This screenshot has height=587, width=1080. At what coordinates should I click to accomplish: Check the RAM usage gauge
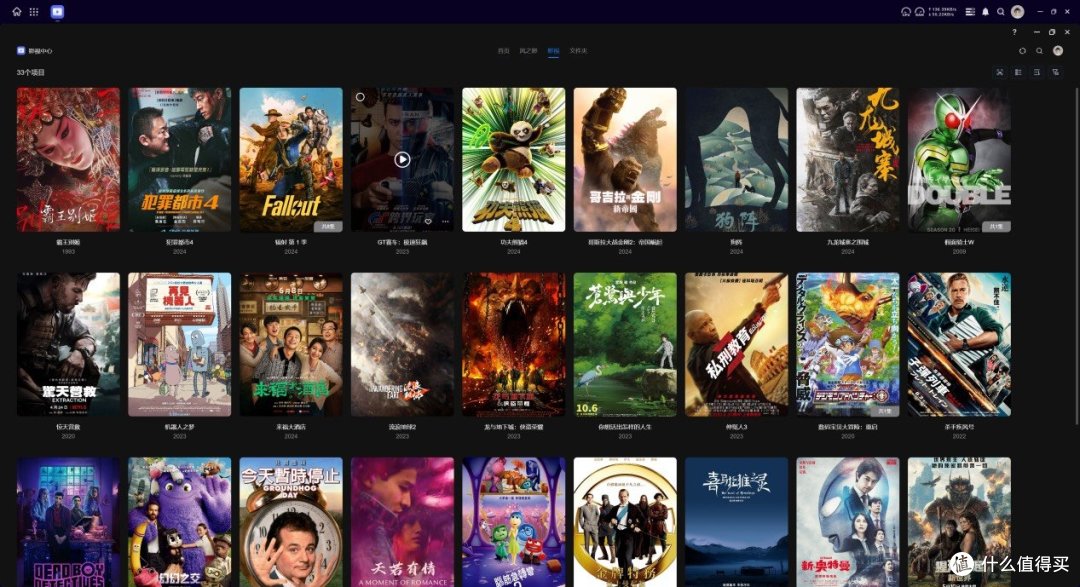coord(920,12)
